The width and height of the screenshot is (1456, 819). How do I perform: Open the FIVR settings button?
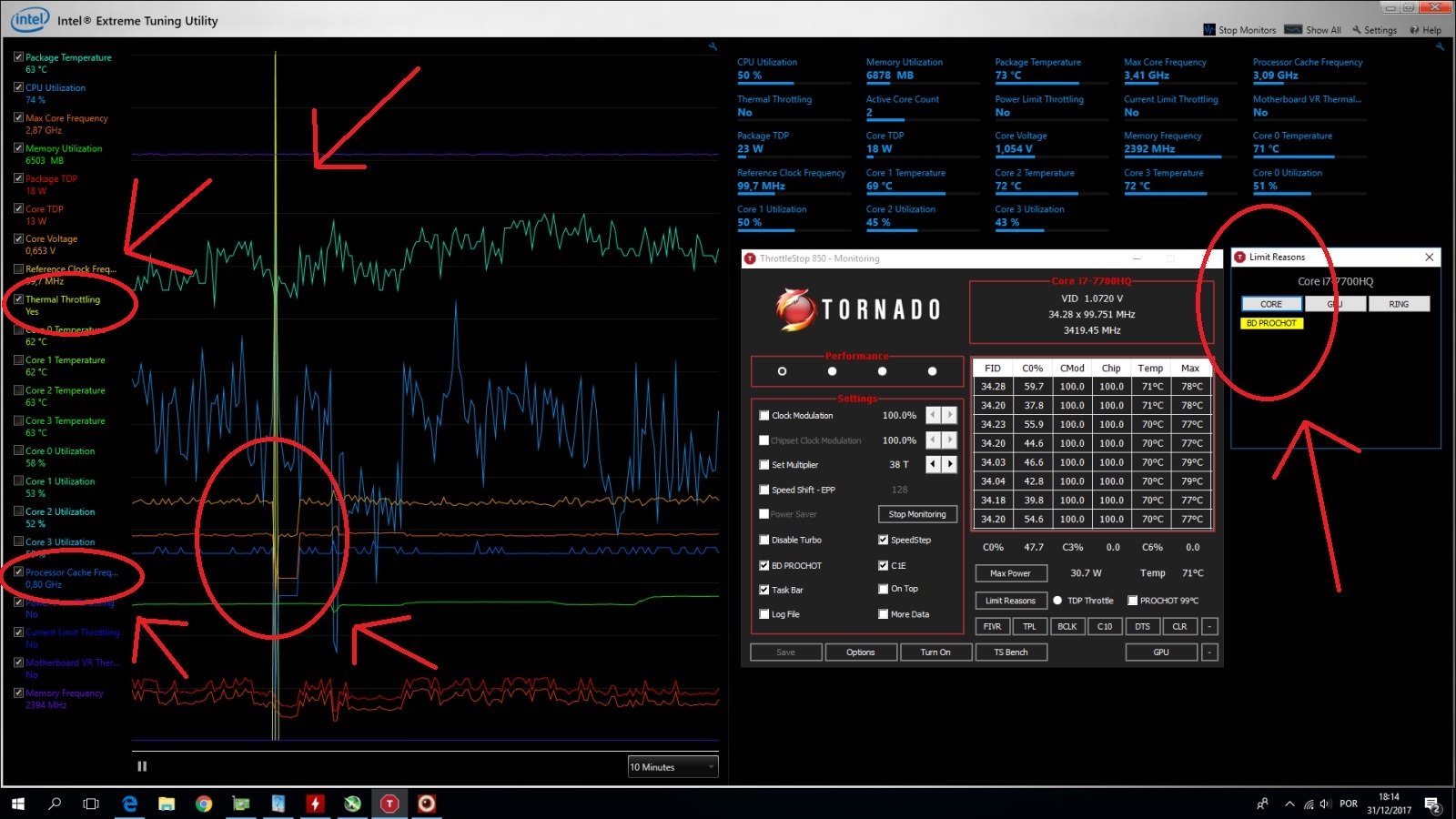(x=993, y=626)
